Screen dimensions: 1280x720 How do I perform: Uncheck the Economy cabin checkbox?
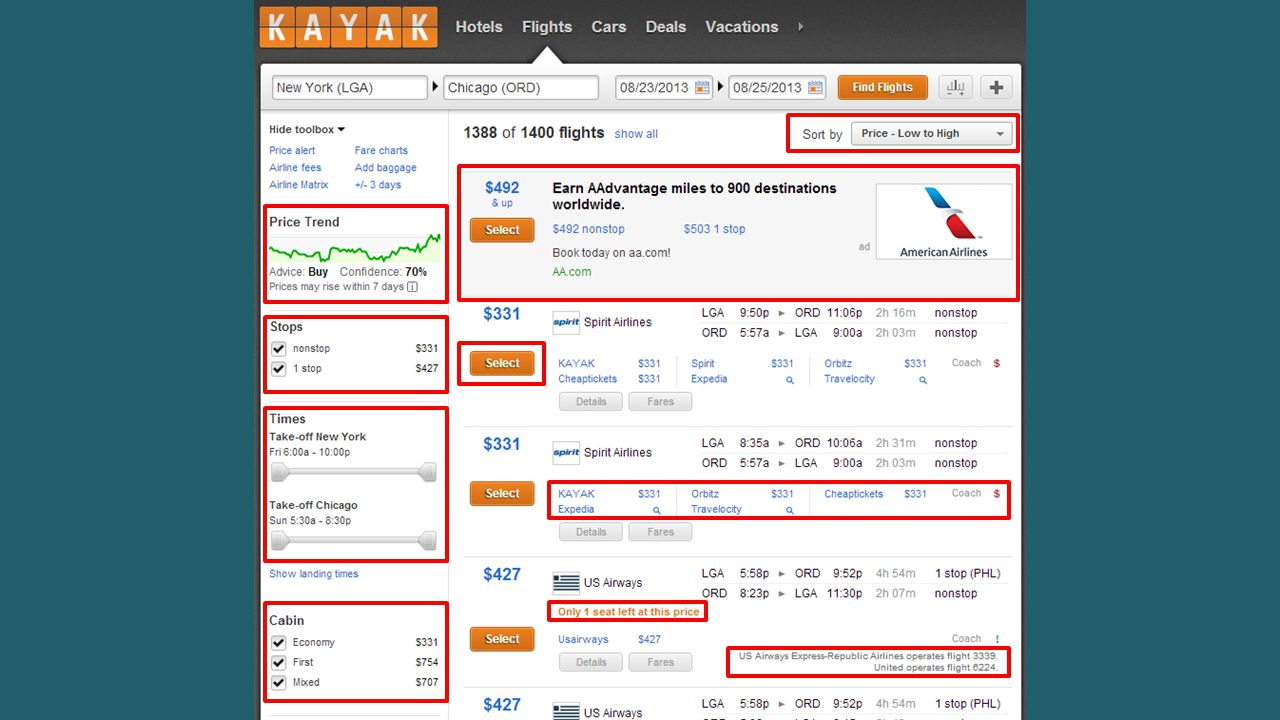[279, 643]
